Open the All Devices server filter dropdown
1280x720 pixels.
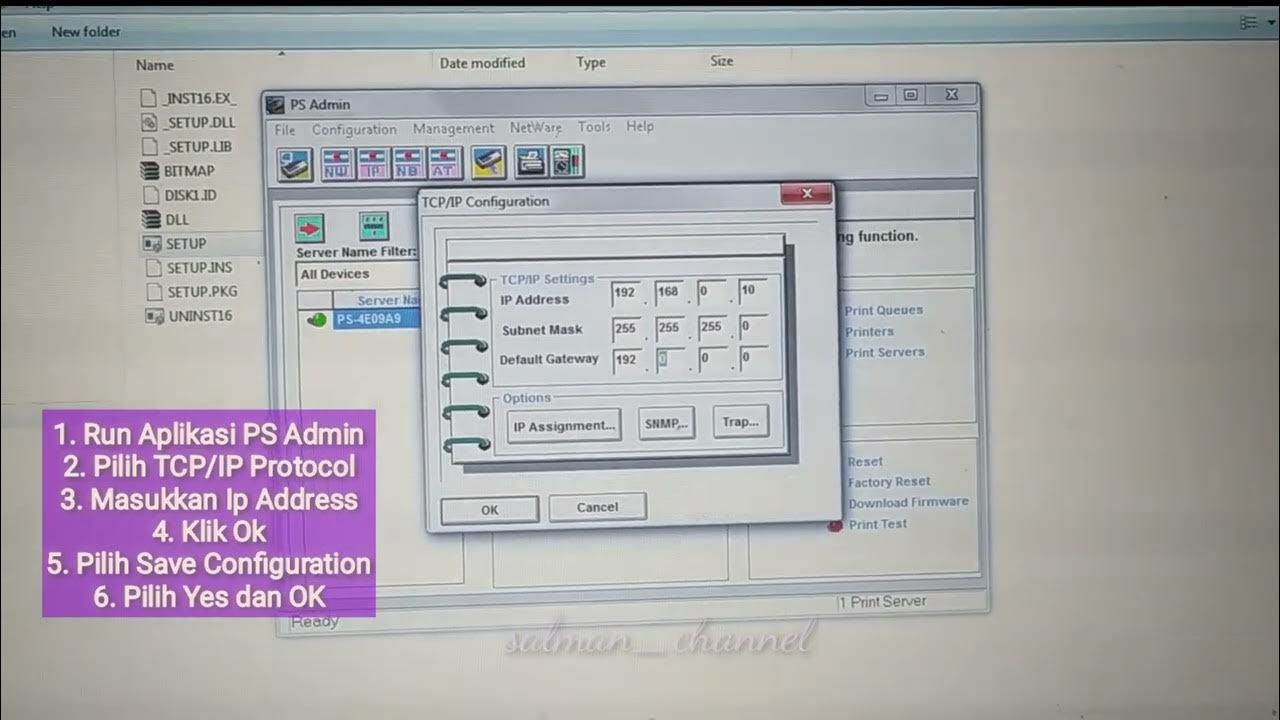click(357, 274)
